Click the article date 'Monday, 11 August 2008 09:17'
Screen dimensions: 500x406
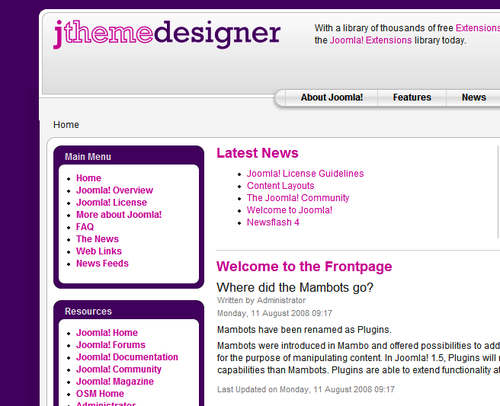click(275, 313)
